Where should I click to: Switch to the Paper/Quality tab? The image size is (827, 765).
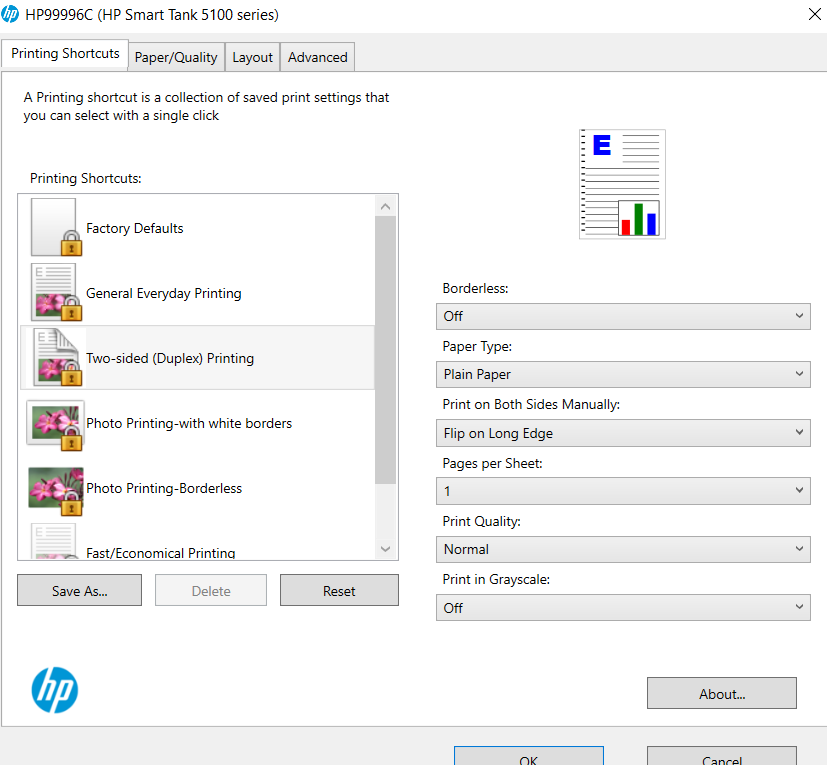click(x=176, y=57)
